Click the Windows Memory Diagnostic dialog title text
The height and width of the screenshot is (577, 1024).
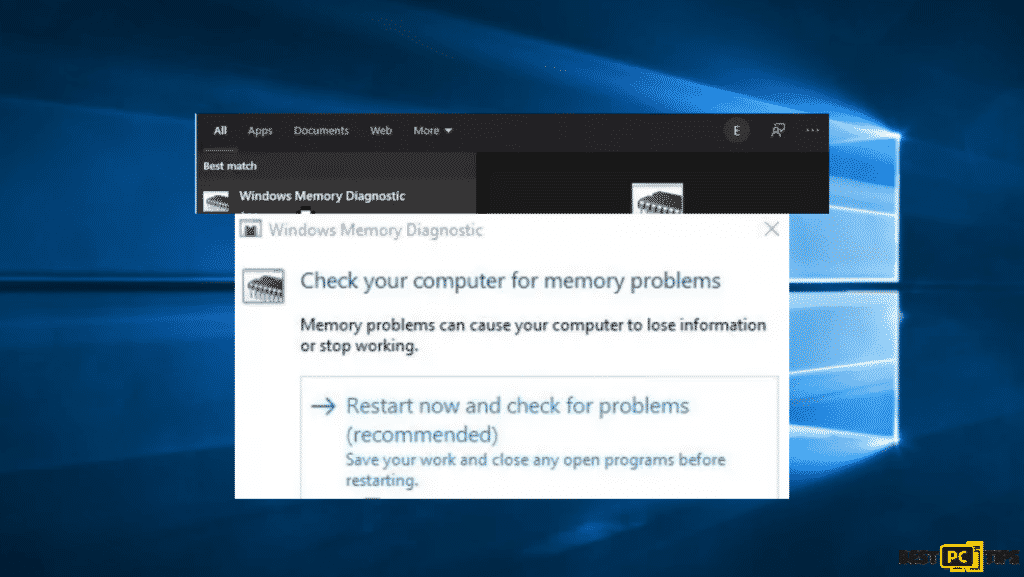(x=376, y=230)
